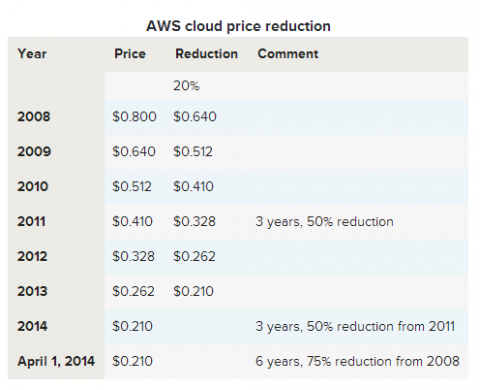Select the April 1, 2014 row label

pyautogui.click(x=56, y=361)
